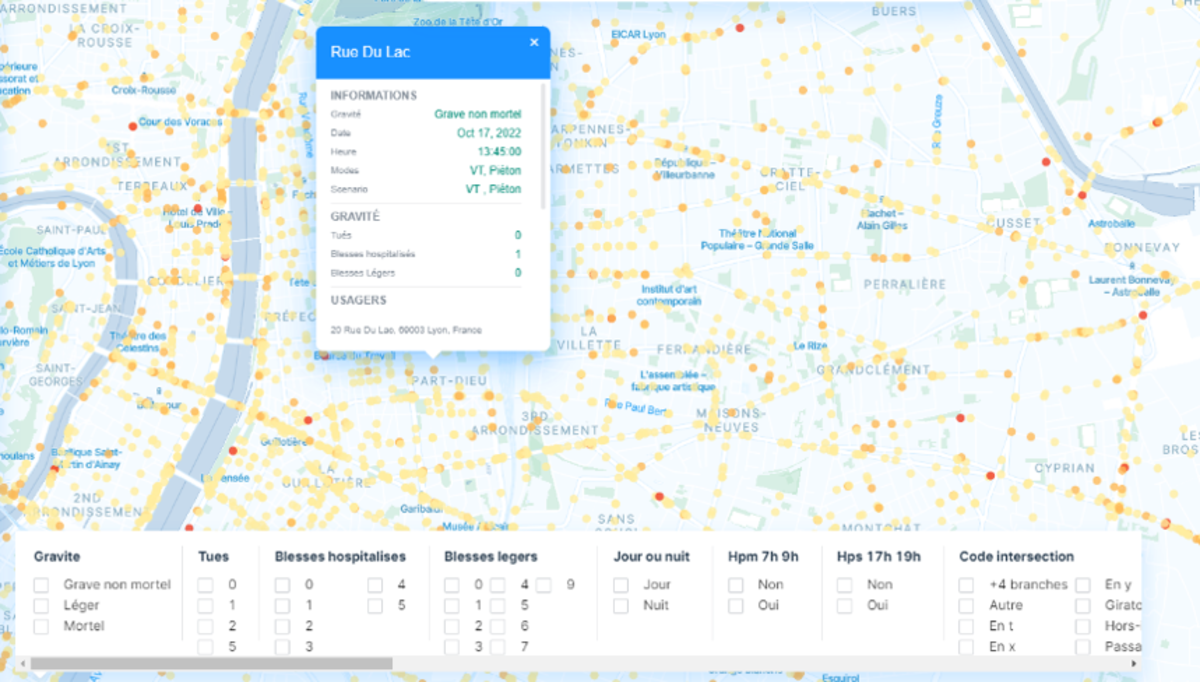The height and width of the screenshot is (682, 1200).
Task: Tick the Mortel gravity checkbox
Action: [41, 627]
